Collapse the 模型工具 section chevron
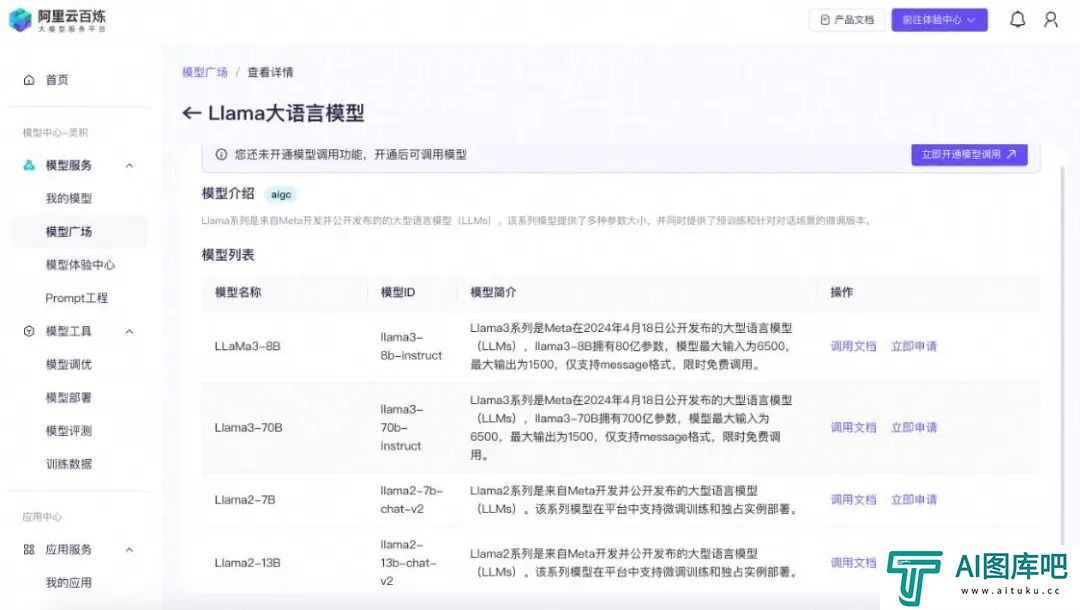 click(129, 331)
